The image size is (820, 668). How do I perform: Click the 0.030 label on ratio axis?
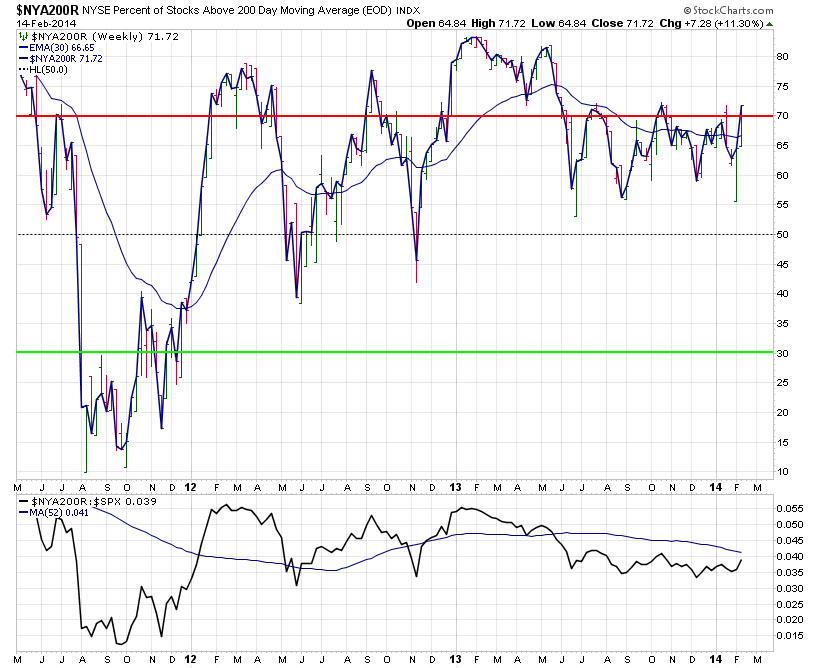[x=790, y=588]
